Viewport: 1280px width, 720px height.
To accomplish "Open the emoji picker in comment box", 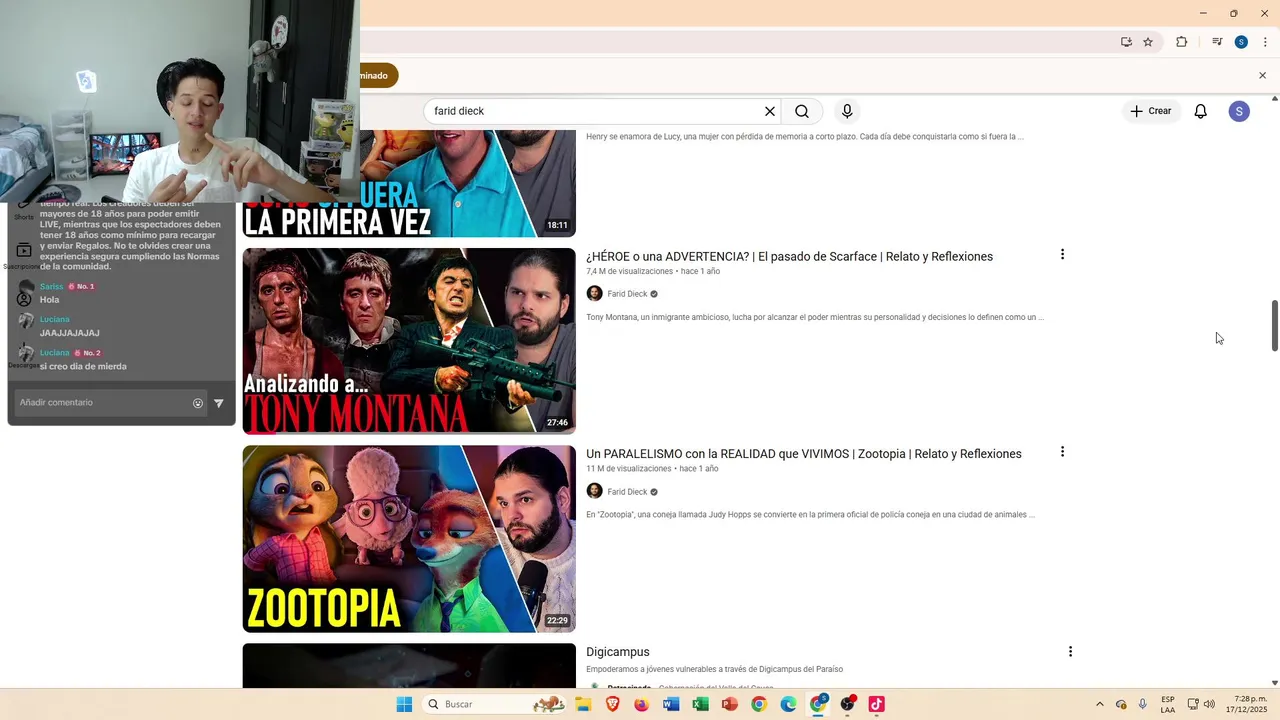I will 198,403.
